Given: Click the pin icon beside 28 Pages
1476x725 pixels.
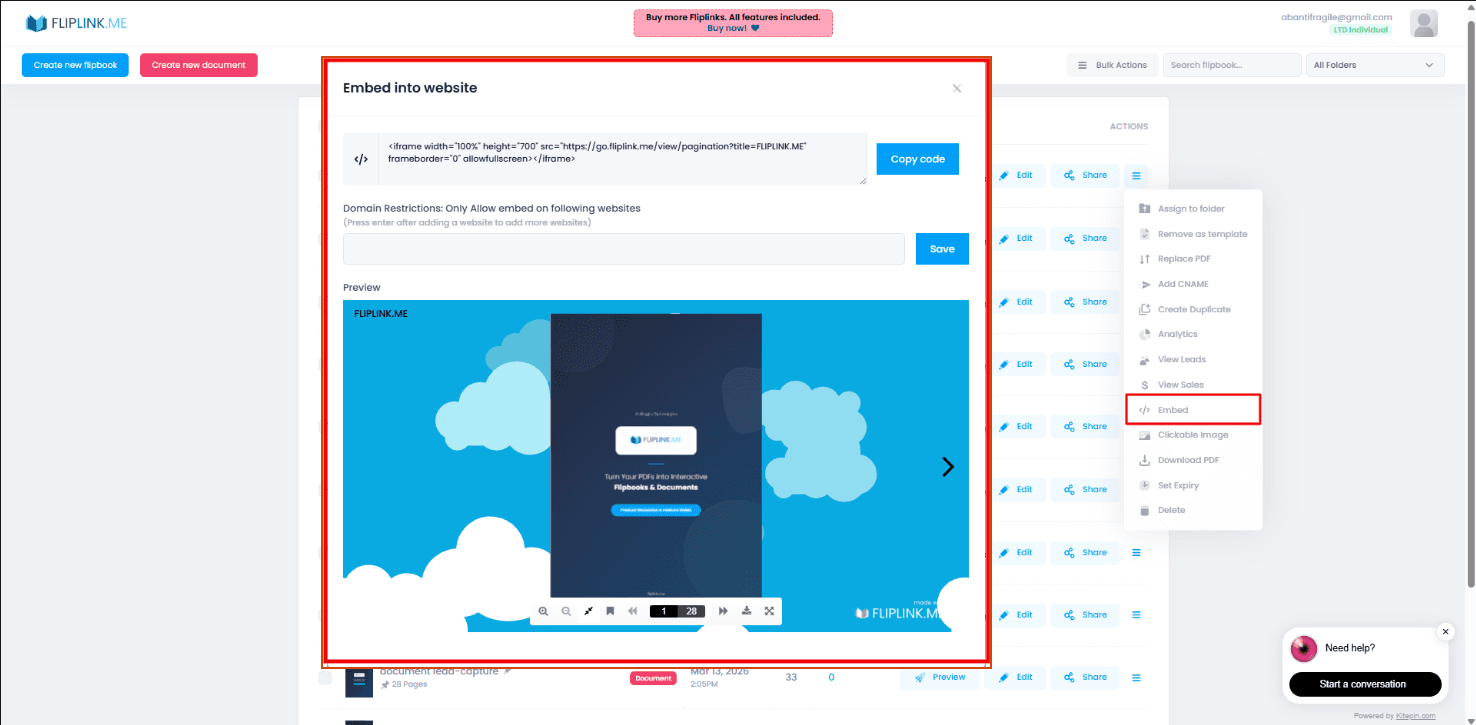Looking at the screenshot, I should pyautogui.click(x=385, y=685).
